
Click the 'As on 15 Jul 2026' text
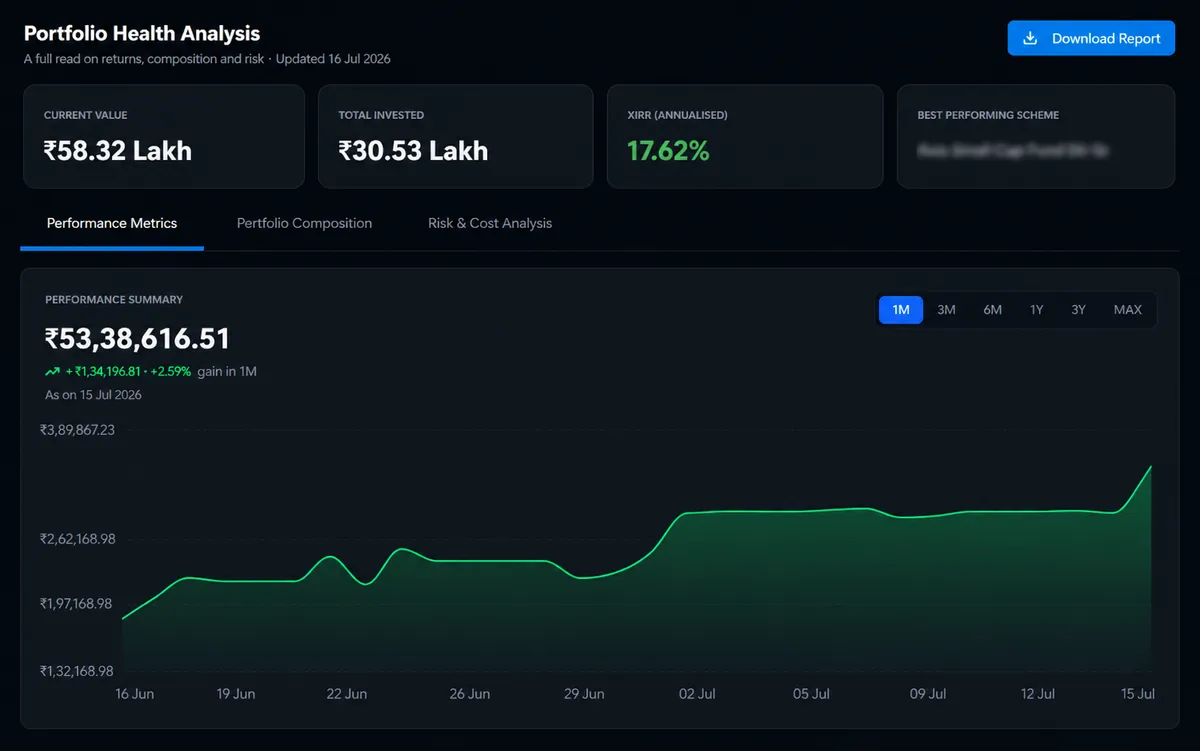pyautogui.click(x=93, y=395)
